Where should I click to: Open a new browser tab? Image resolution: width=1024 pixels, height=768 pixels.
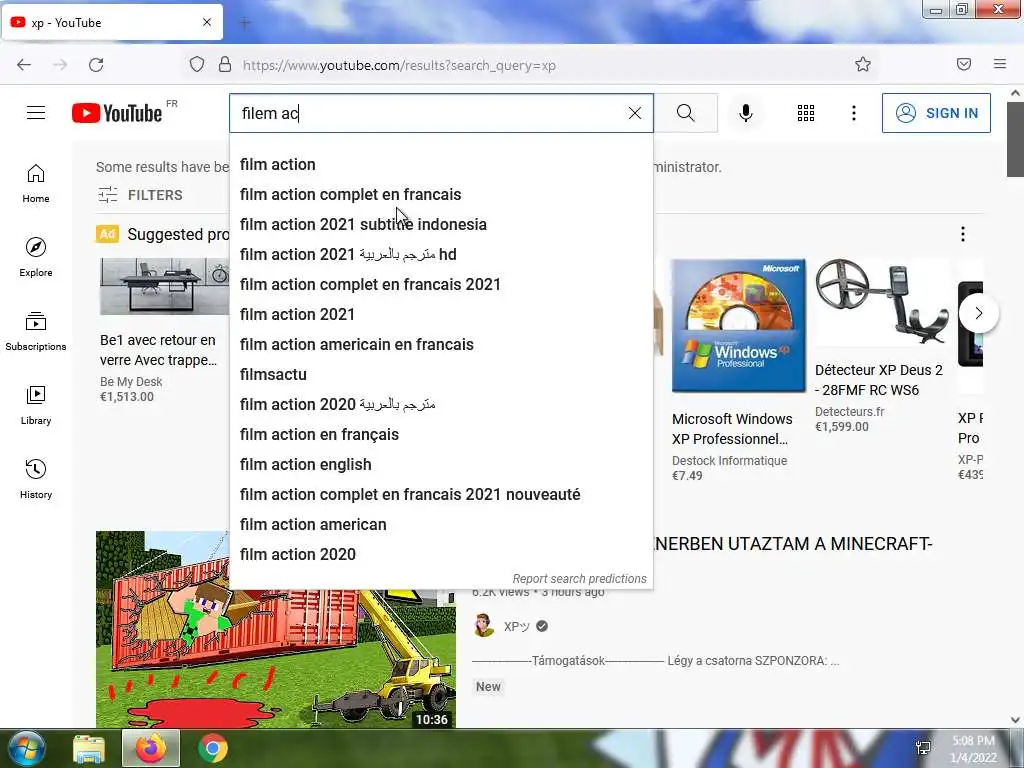point(245,23)
